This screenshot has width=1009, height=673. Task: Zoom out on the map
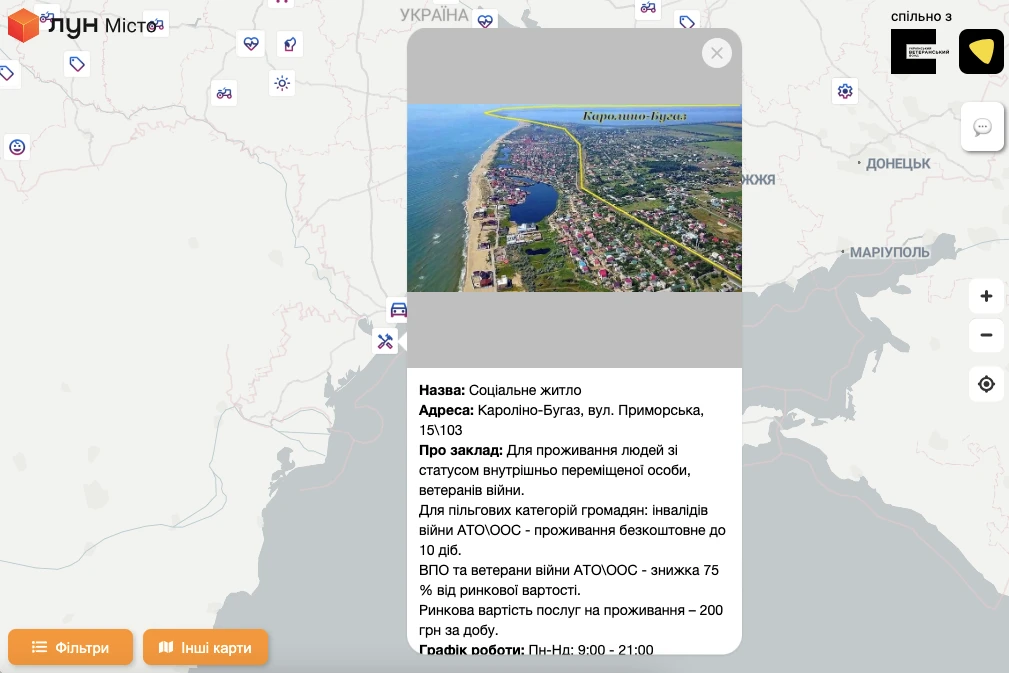(986, 335)
